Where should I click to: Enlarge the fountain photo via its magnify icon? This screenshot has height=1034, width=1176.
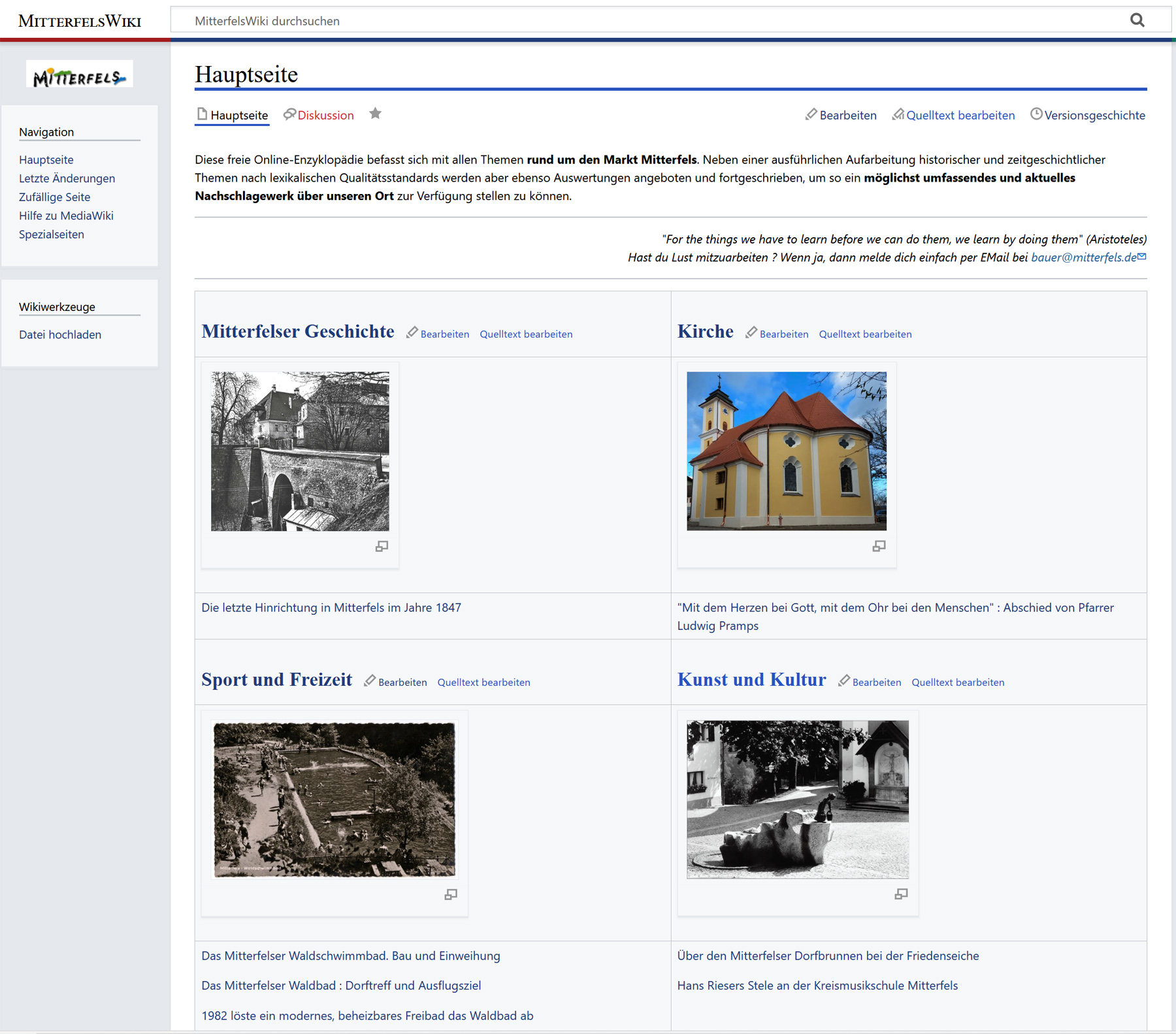901,894
